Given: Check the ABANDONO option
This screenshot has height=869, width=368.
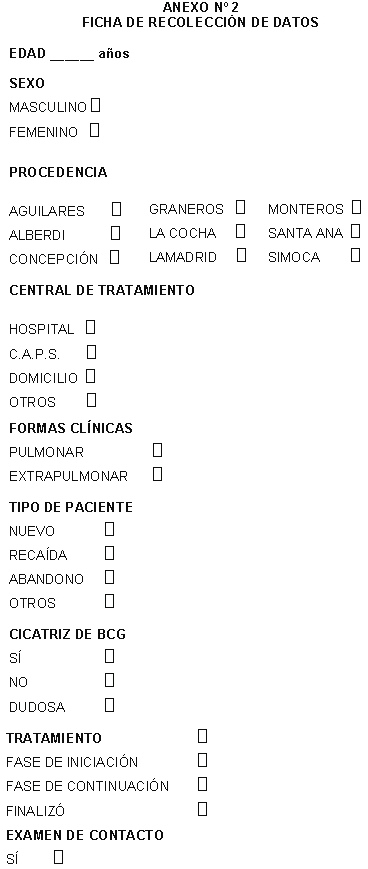Looking at the screenshot, I should pyautogui.click(x=110, y=577).
